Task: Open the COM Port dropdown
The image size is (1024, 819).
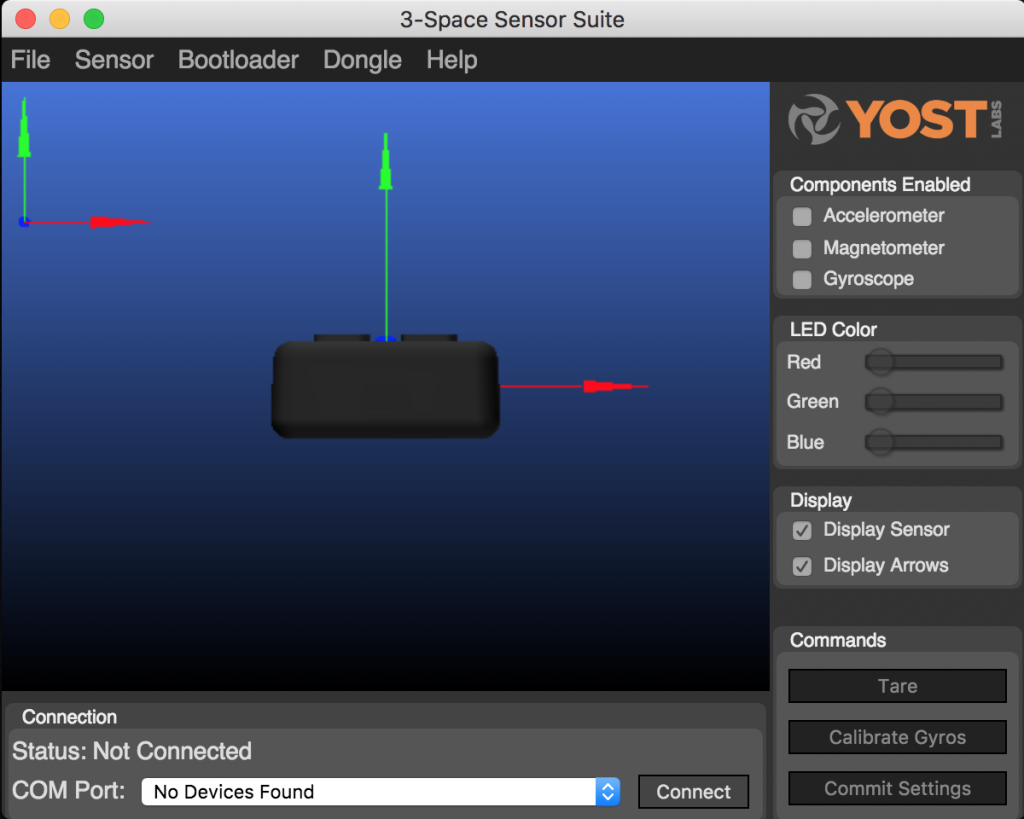Action: [x=381, y=792]
